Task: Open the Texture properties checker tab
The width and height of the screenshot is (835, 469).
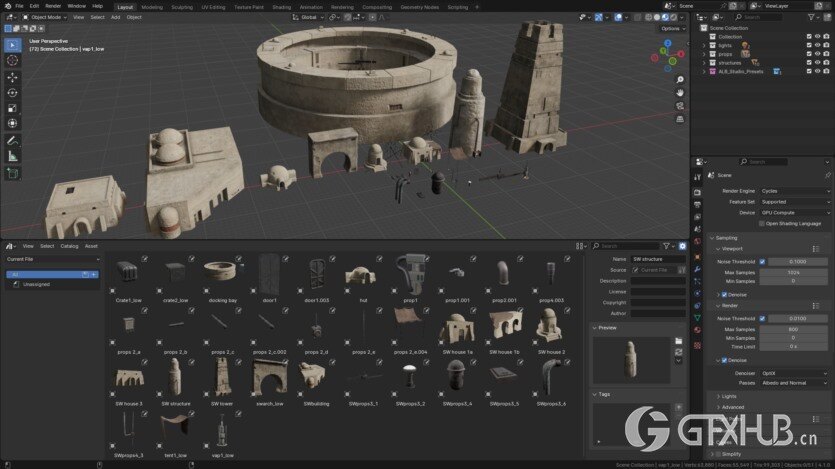Action: tap(698, 345)
